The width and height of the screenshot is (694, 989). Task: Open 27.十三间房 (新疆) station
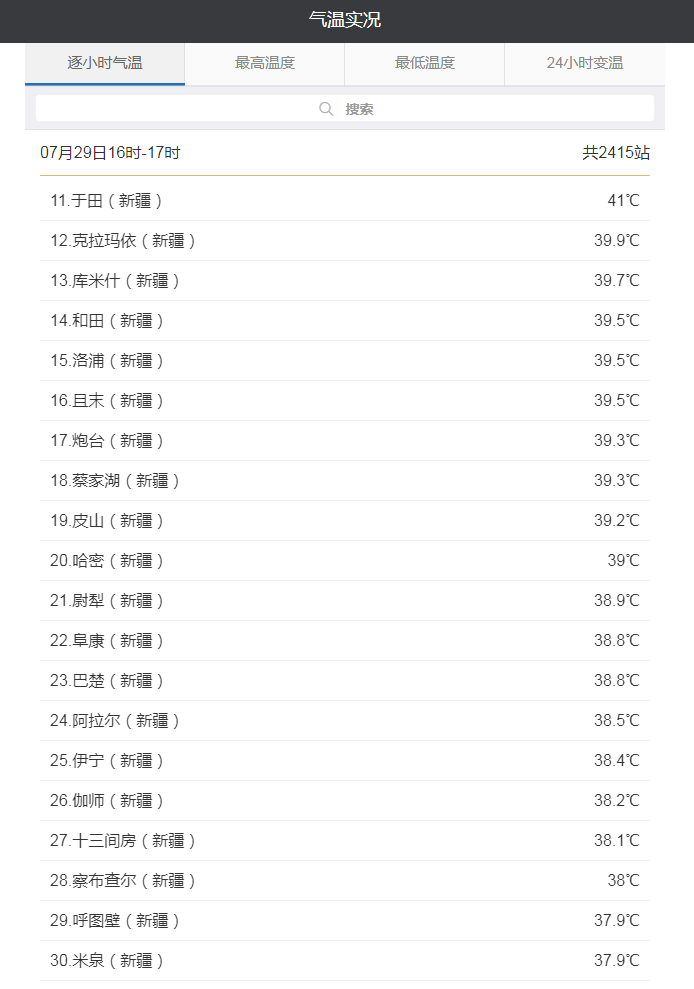tap(123, 841)
